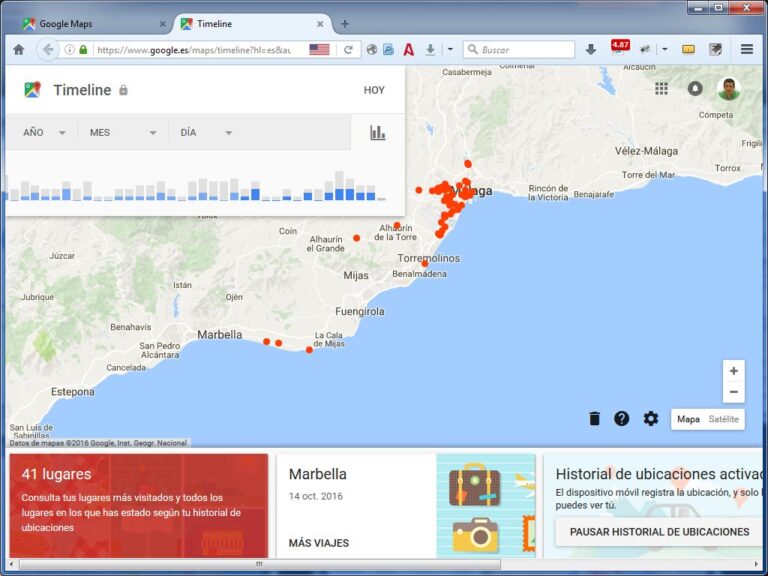Open Firefox downloads arrow icon

click(x=591, y=49)
